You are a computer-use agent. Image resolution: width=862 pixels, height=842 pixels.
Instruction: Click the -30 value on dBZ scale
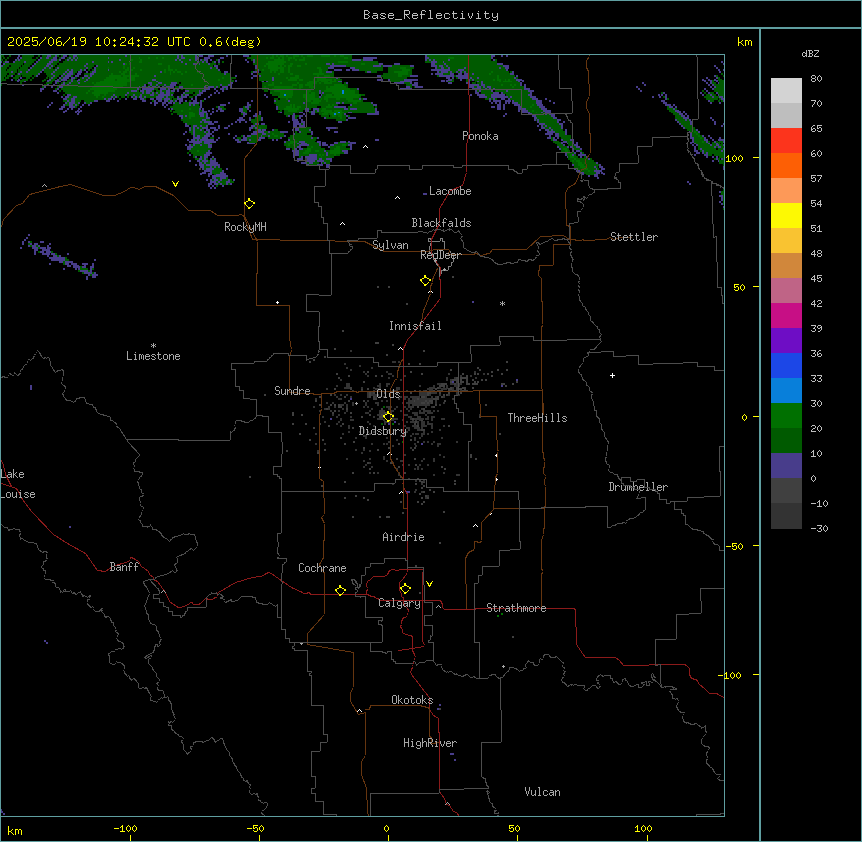pyautogui.click(x=819, y=528)
